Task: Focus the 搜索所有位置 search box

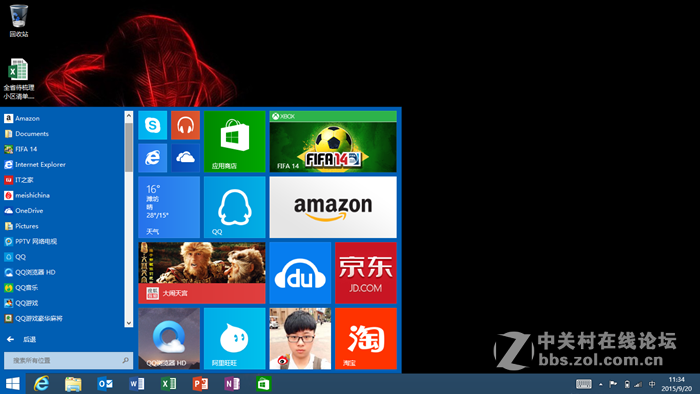Action: (x=68, y=360)
